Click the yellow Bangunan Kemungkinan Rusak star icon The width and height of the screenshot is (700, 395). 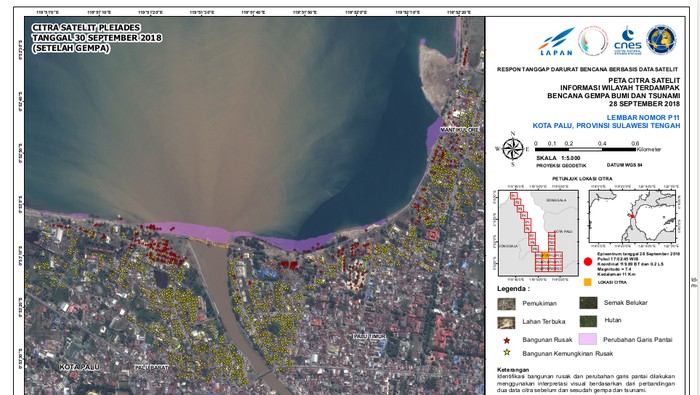[506, 353]
